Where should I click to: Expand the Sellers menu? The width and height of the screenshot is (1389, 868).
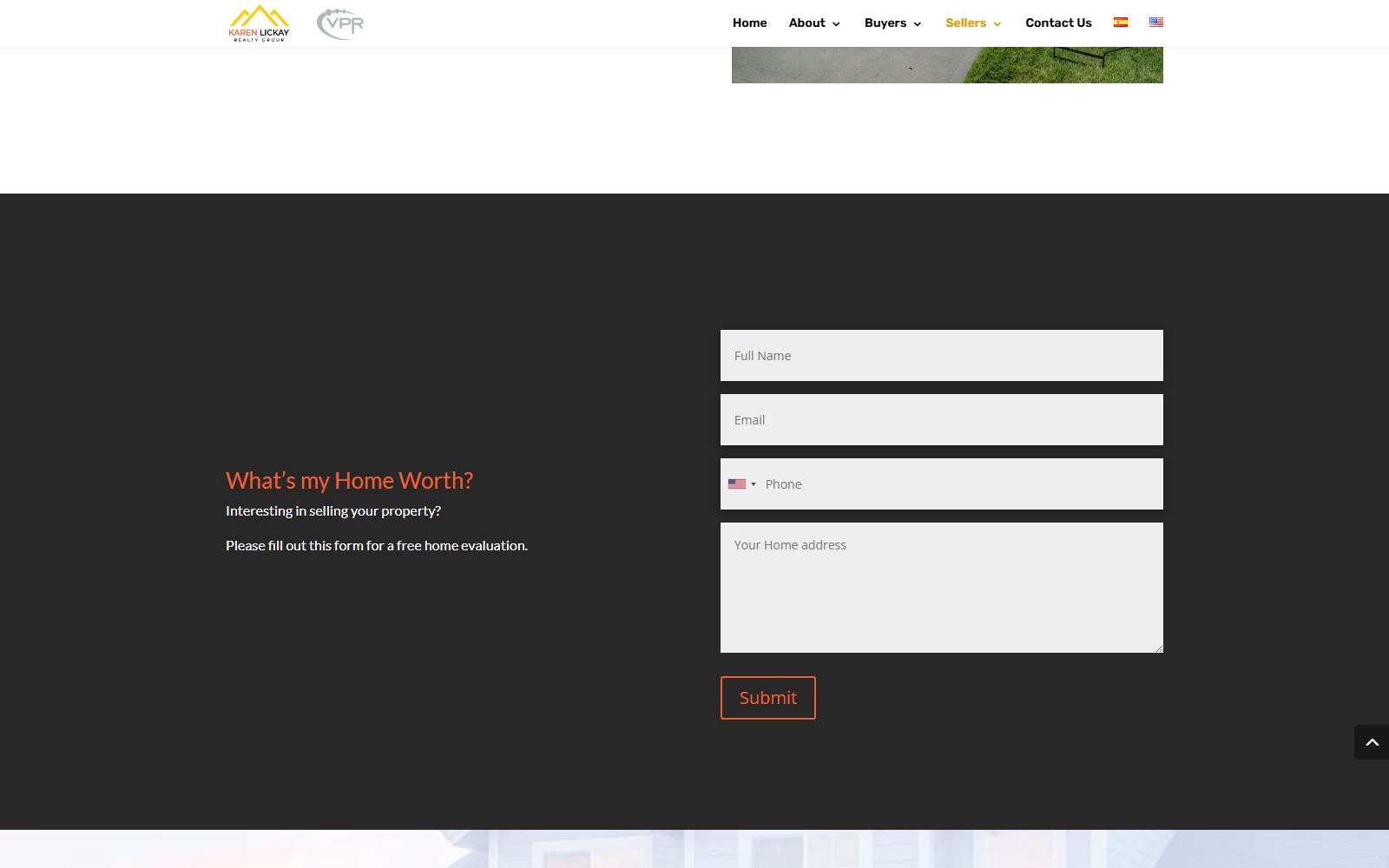click(973, 23)
